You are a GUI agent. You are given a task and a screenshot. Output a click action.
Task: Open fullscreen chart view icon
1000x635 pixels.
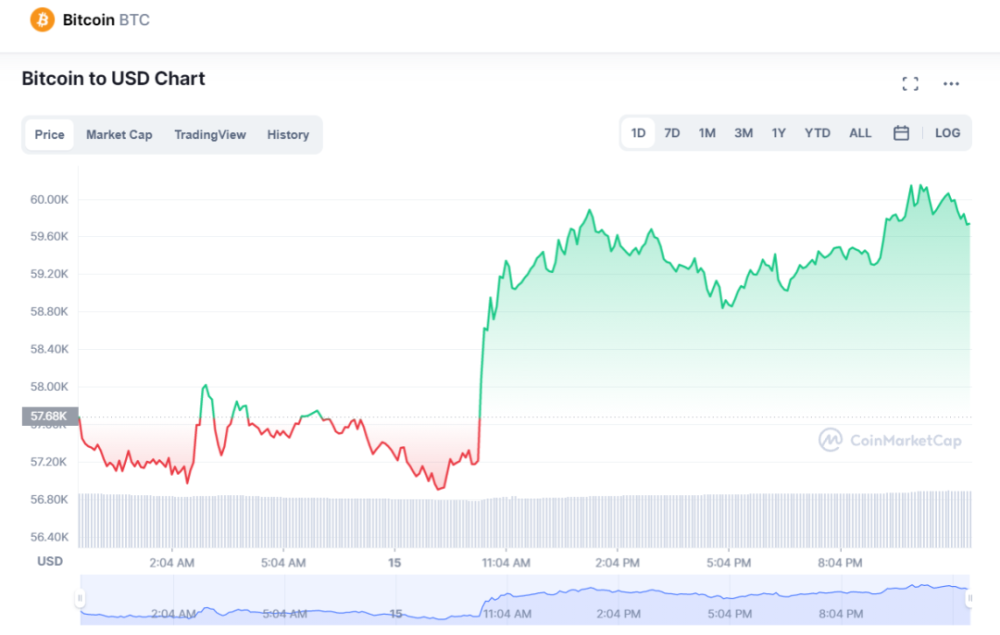910,84
